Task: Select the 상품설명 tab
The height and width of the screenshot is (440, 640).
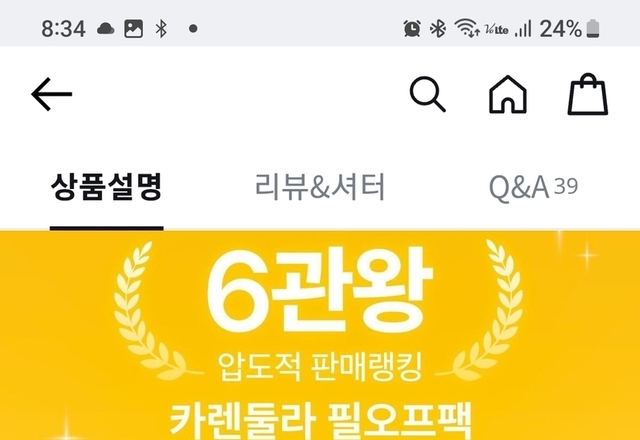Action: pyautogui.click(x=107, y=187)
